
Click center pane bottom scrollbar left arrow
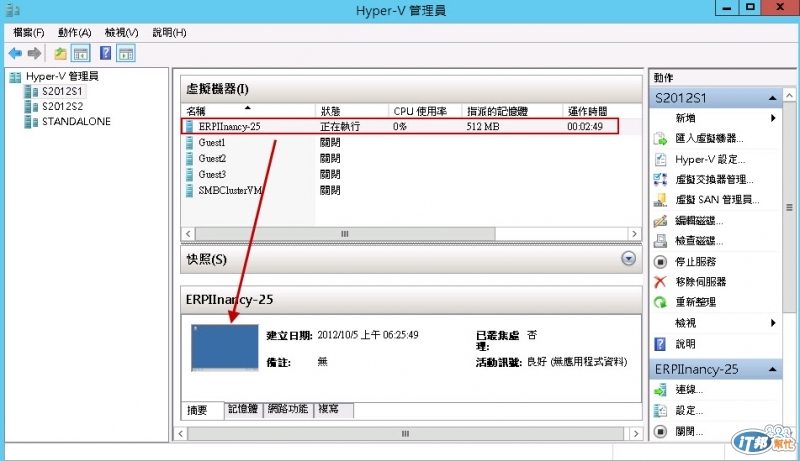click(x=181, y=433)
